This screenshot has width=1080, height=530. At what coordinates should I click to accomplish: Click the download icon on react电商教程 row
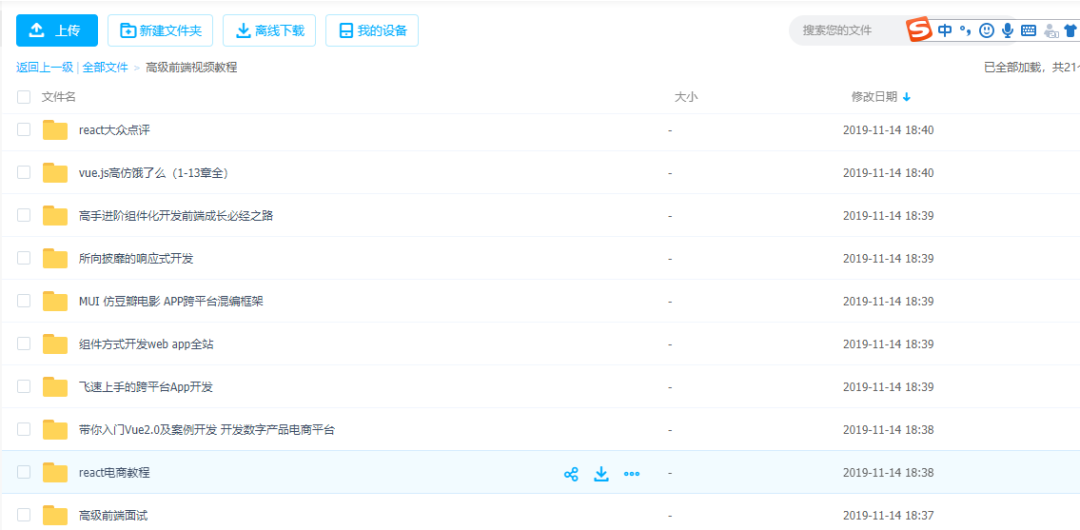coord(601,474)
